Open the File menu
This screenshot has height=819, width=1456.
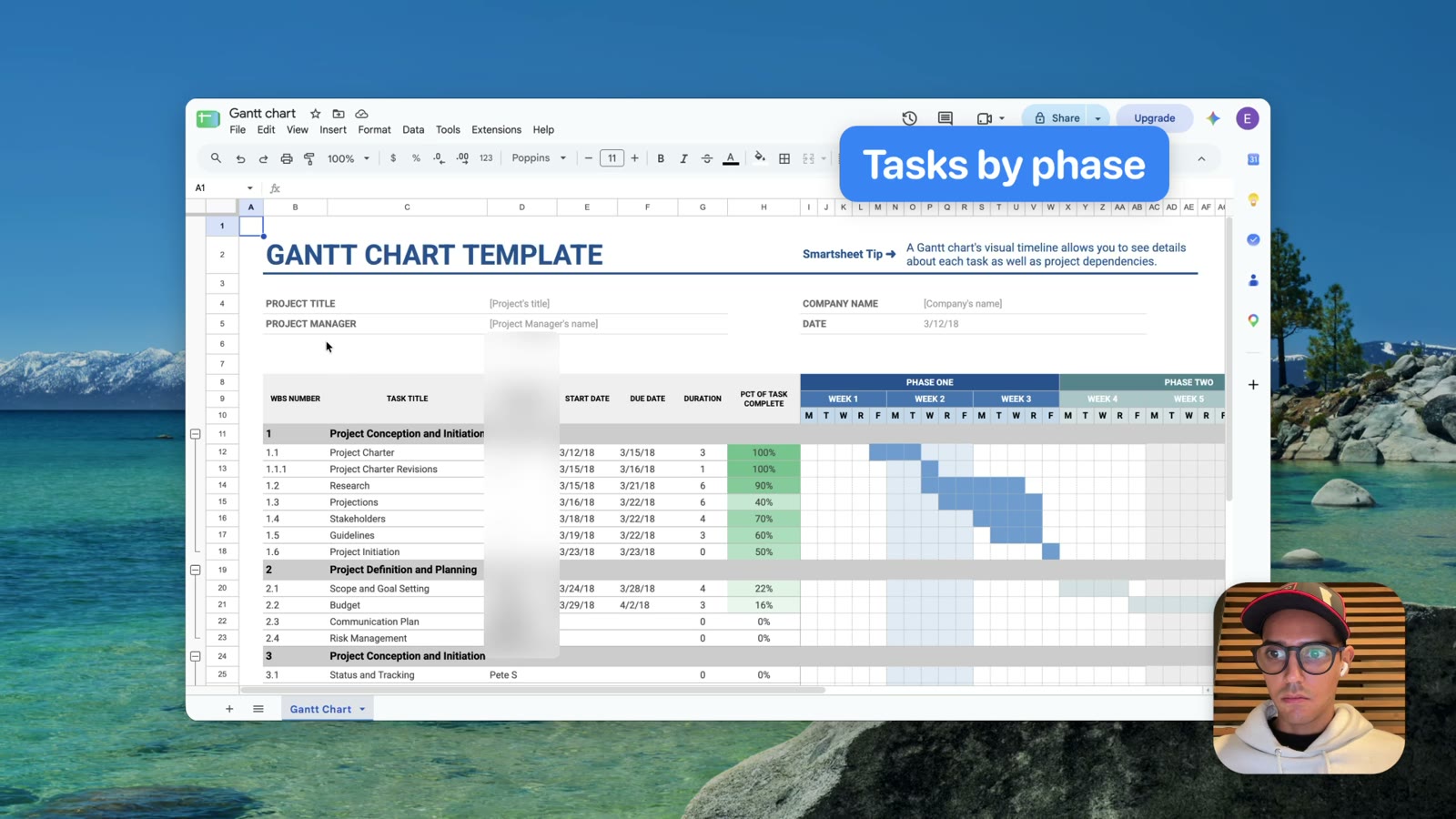[x=238, y=130]
